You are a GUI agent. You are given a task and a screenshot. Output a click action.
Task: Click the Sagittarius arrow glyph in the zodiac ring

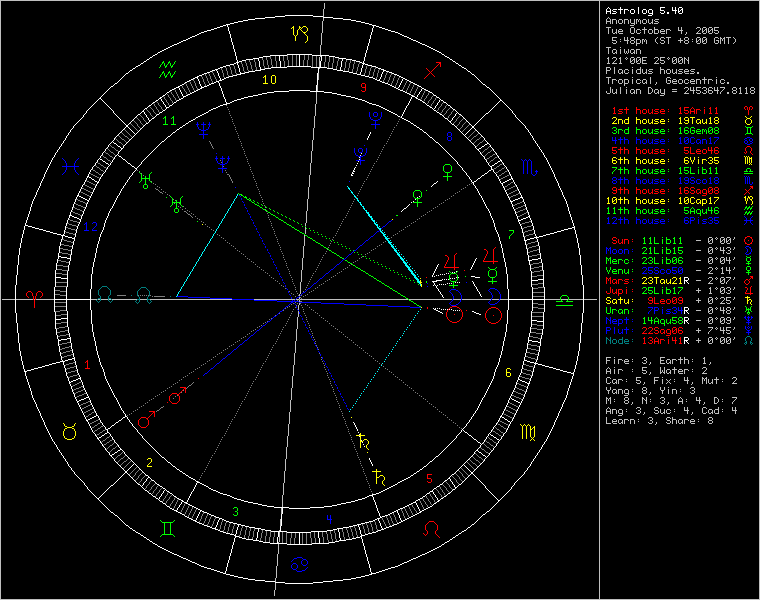click(x=433, y=70)
